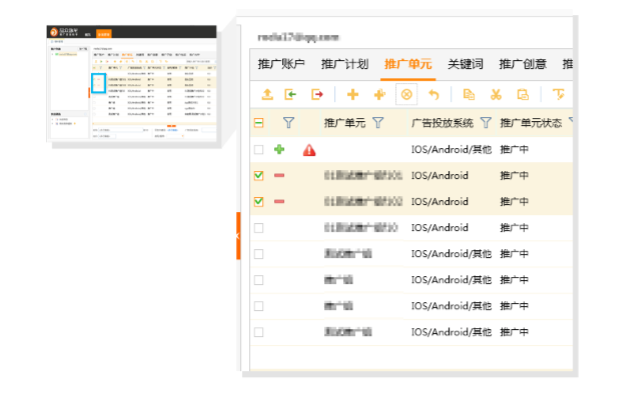Collapse side panel with orange handle
Image resolution: width=625 pixels, height=396 pixels.
click(238, 236)
